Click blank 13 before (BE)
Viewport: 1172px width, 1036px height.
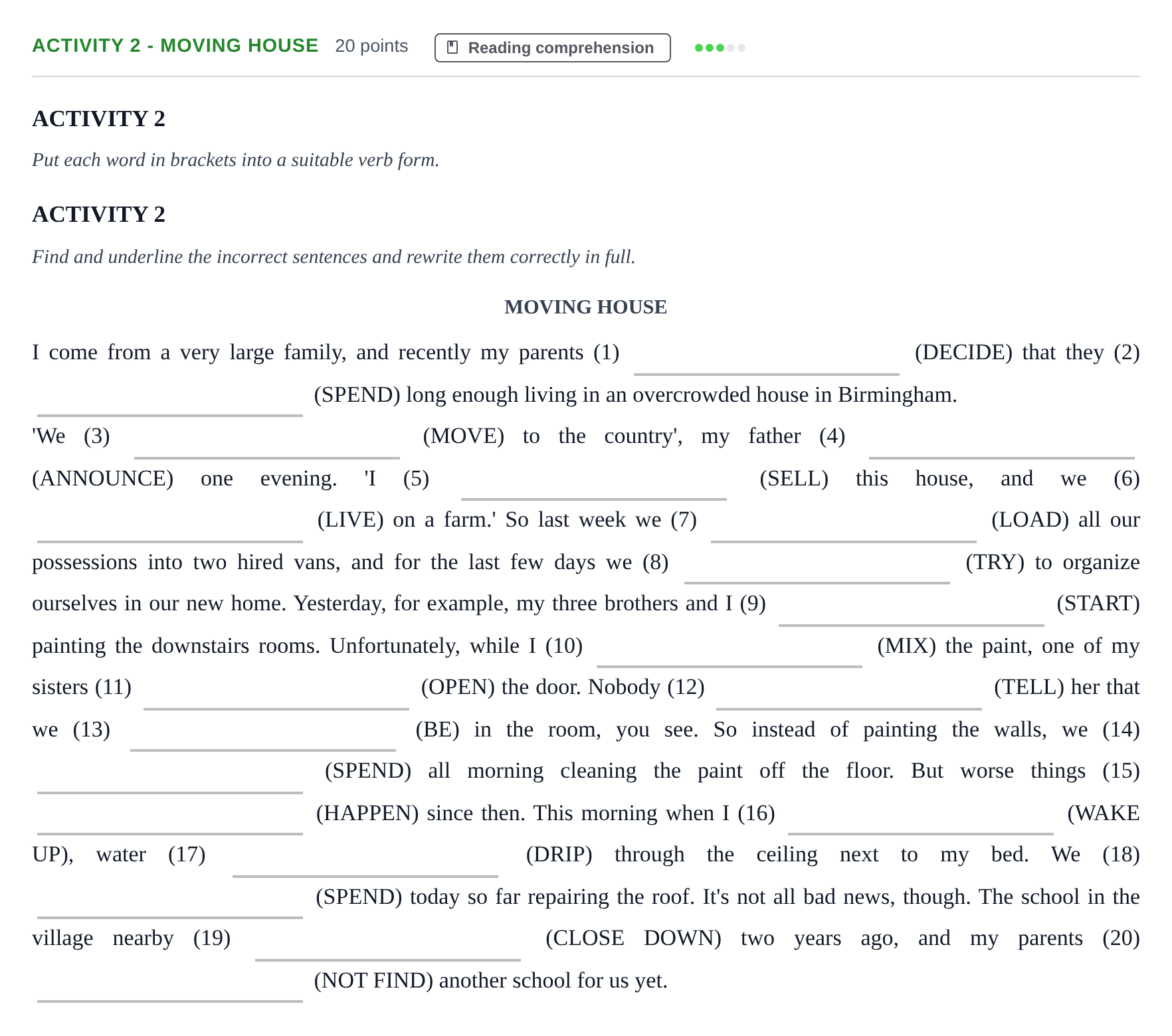click(263, 733)
